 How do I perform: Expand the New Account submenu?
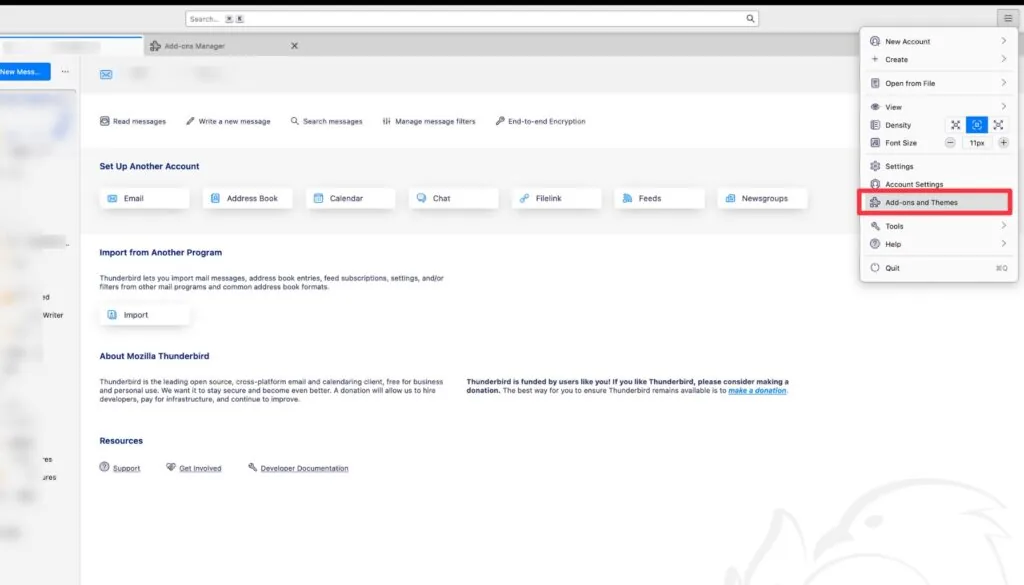938,41
